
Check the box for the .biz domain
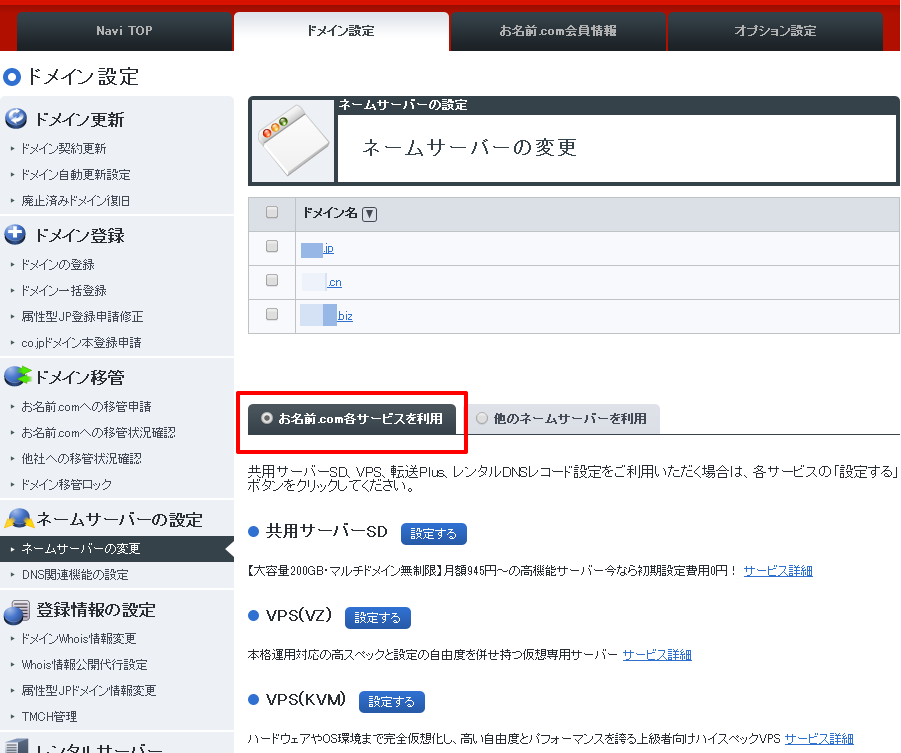point(272,314)
